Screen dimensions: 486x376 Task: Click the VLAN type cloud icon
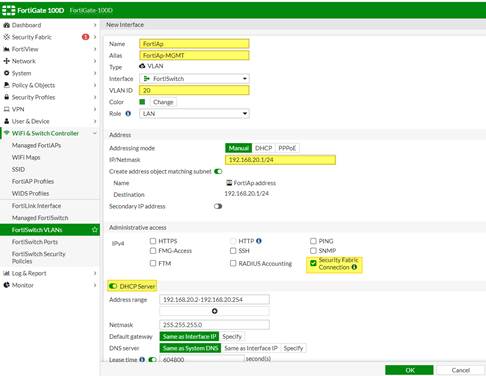point(142,66)
